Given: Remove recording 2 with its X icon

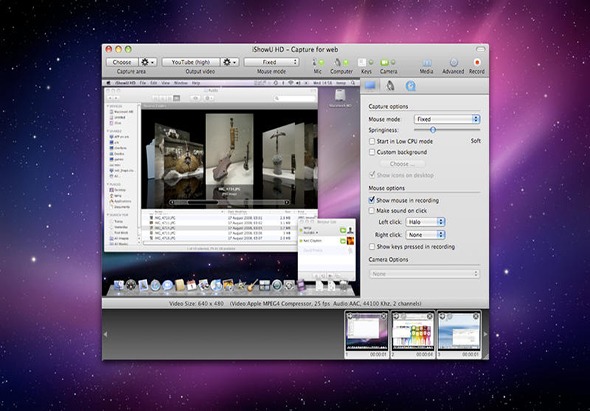Looking at the screenshot, I should coord(430,317).
